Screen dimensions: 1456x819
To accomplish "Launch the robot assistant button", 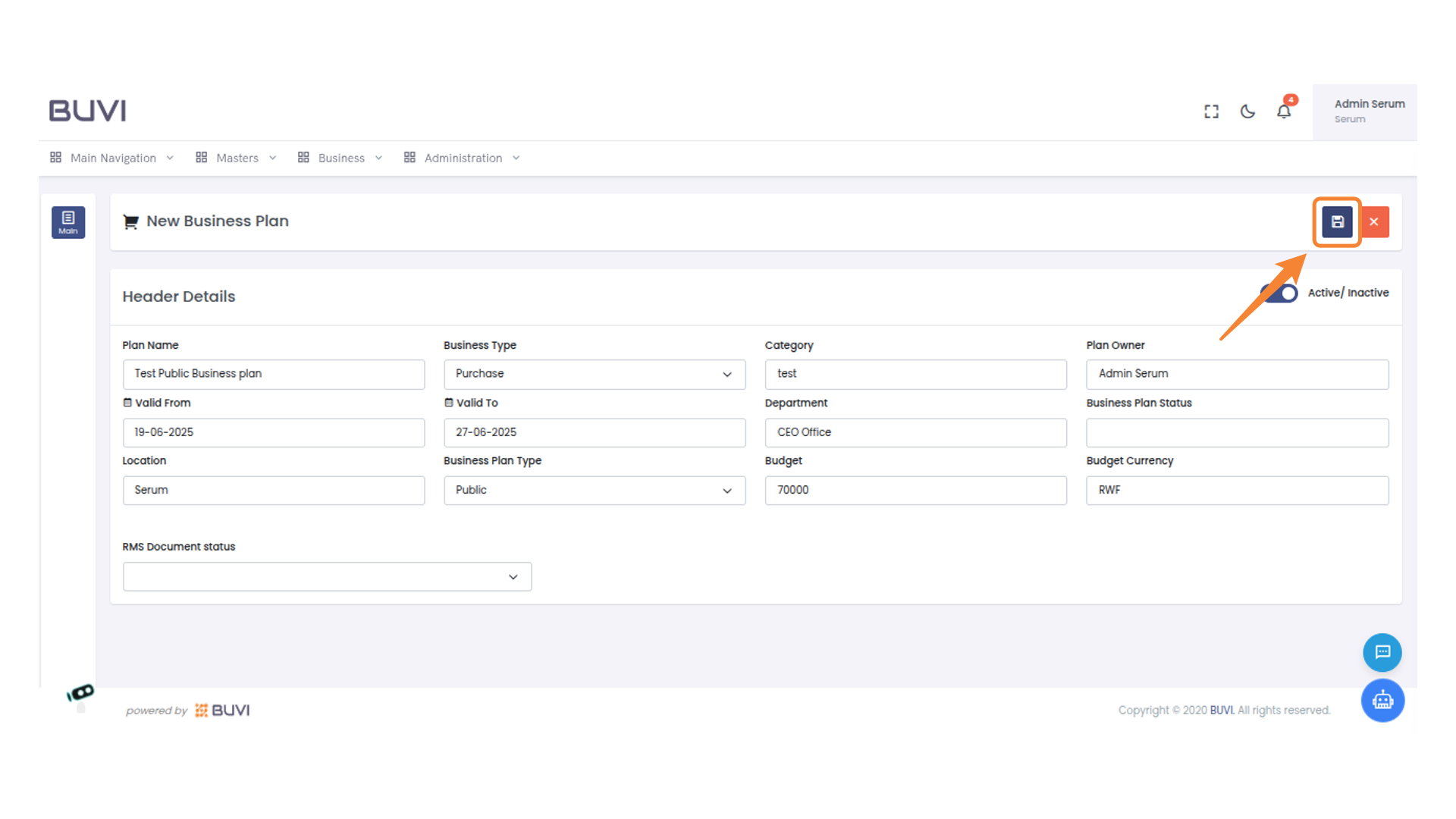I will 1382,700.
